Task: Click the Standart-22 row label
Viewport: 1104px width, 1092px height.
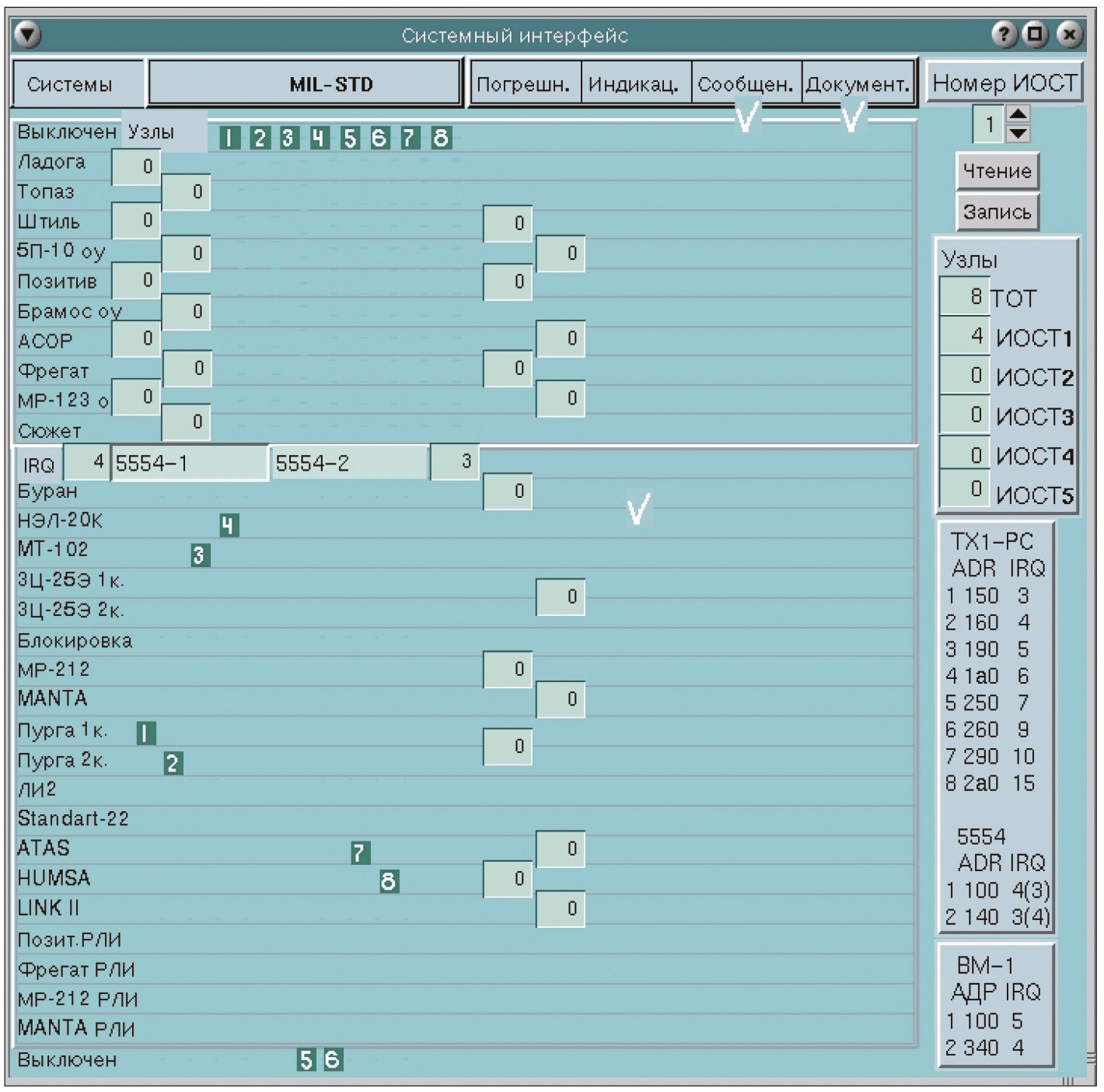Action: 73,818
